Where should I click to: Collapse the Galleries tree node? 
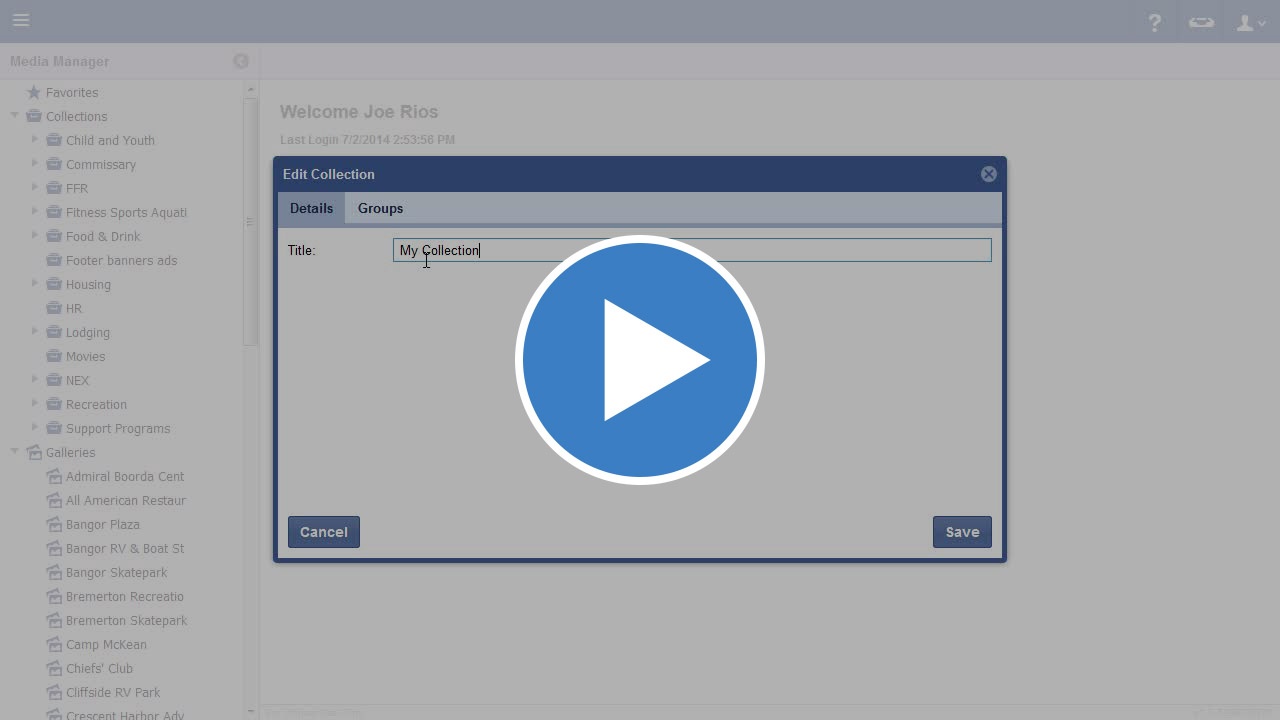point(15,452)
